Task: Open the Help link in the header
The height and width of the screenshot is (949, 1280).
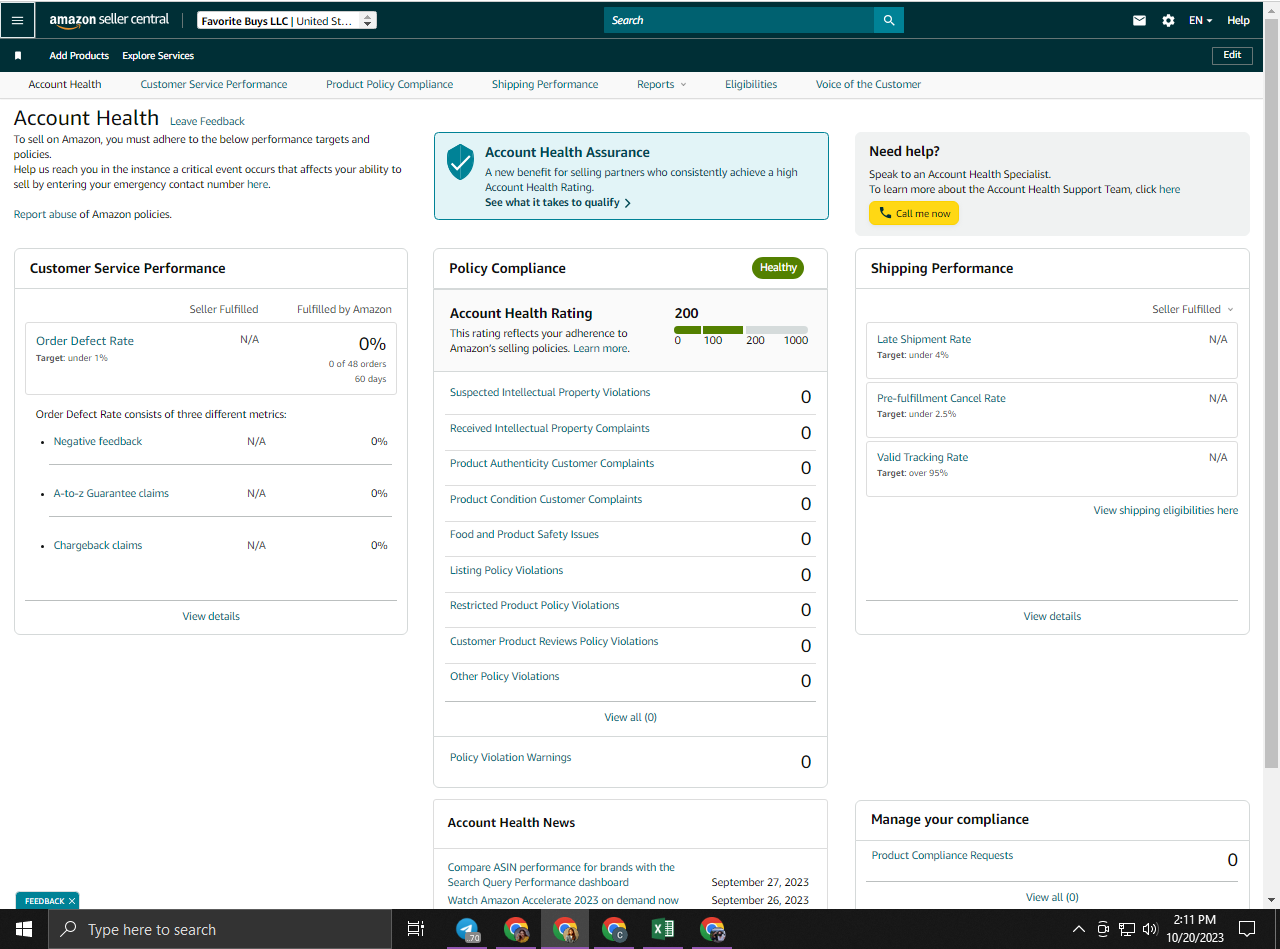Action: pyautogui.click(x=1238, y=20)
